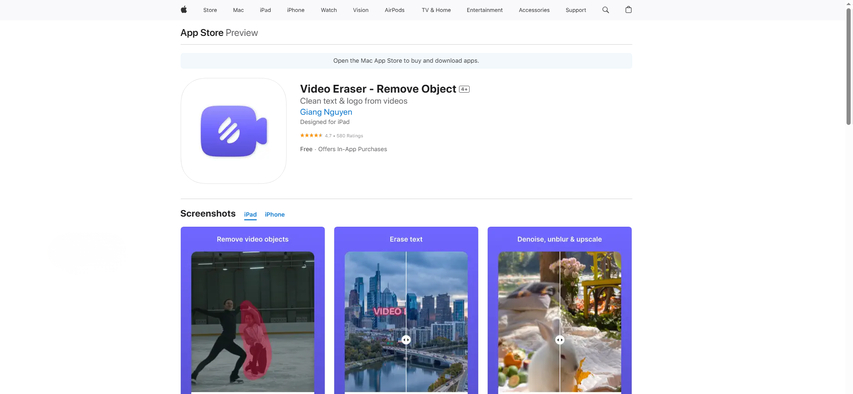The height and width of the screenshot is (394, 853).
Task: Open the AirPods menu
Action: coord(394,10)
